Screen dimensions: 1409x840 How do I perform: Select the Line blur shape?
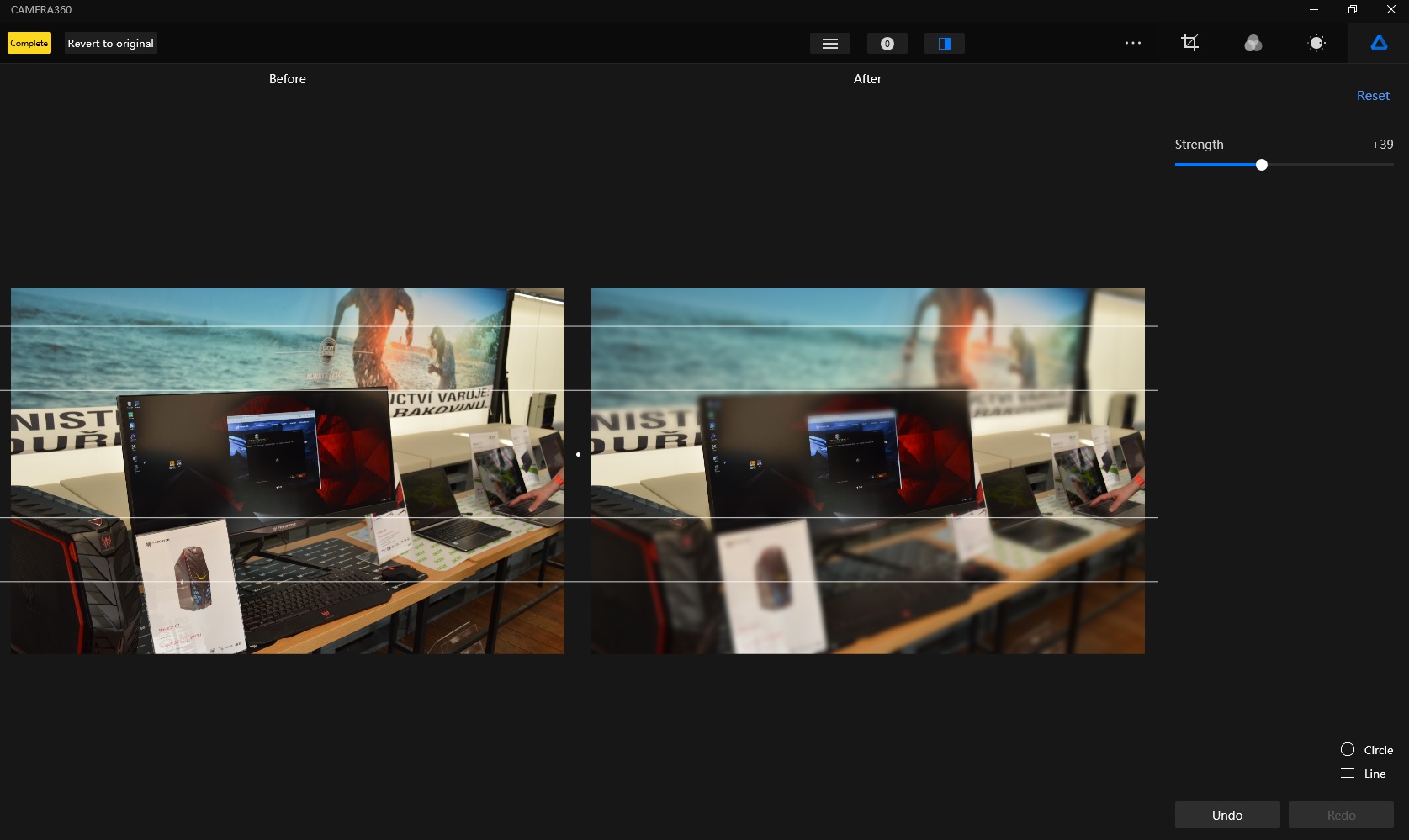coord(1364,774)
